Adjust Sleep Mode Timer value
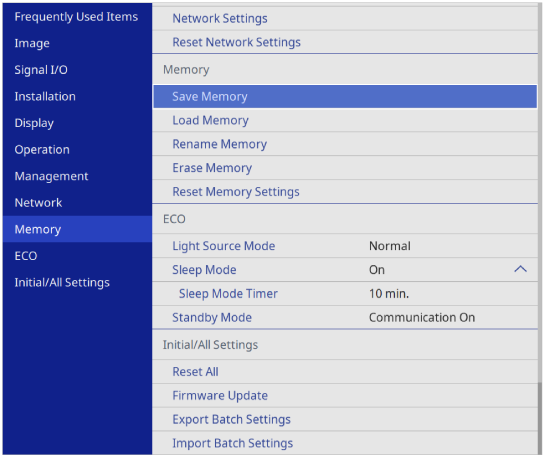The width and height of the screenshot is (544, 456). pyautogui.click(x=345, y=294)
